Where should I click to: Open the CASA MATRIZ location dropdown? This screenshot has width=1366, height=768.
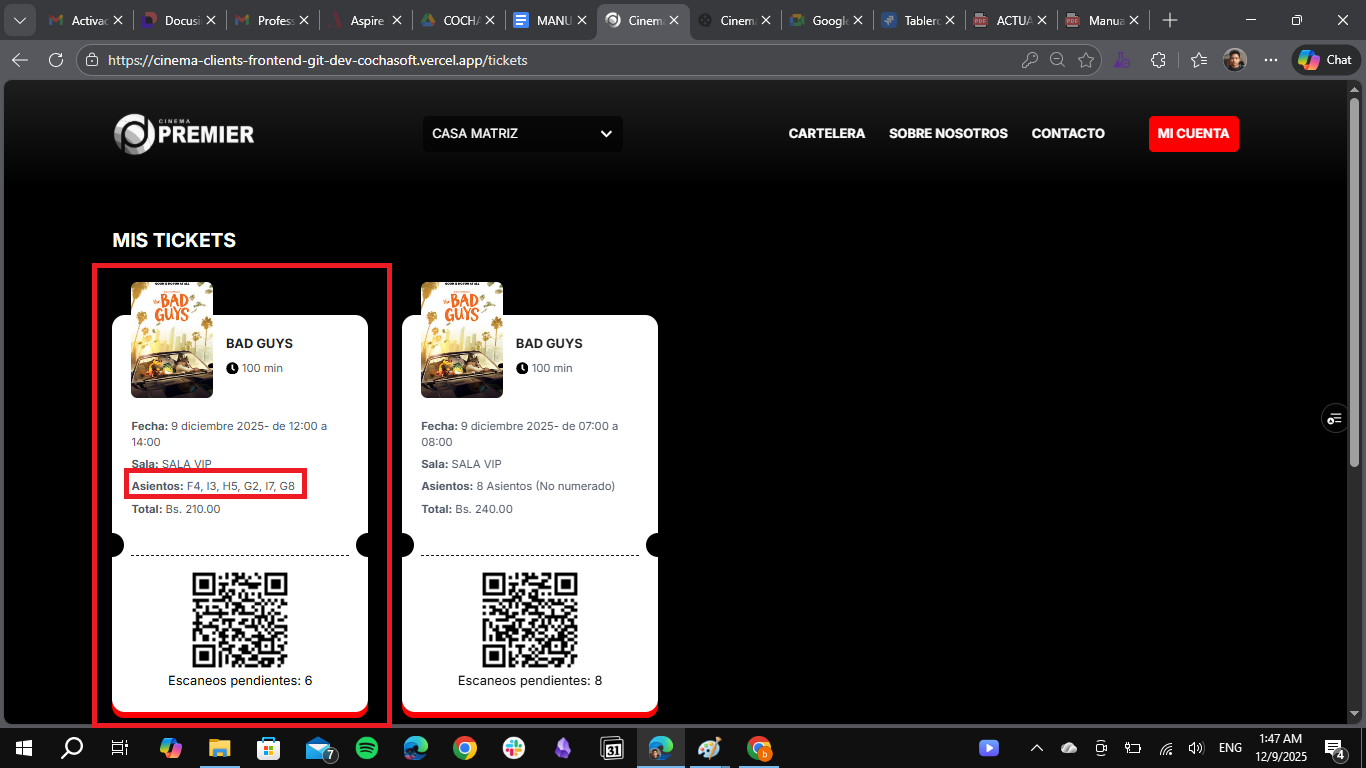click(x=521, y=133)
